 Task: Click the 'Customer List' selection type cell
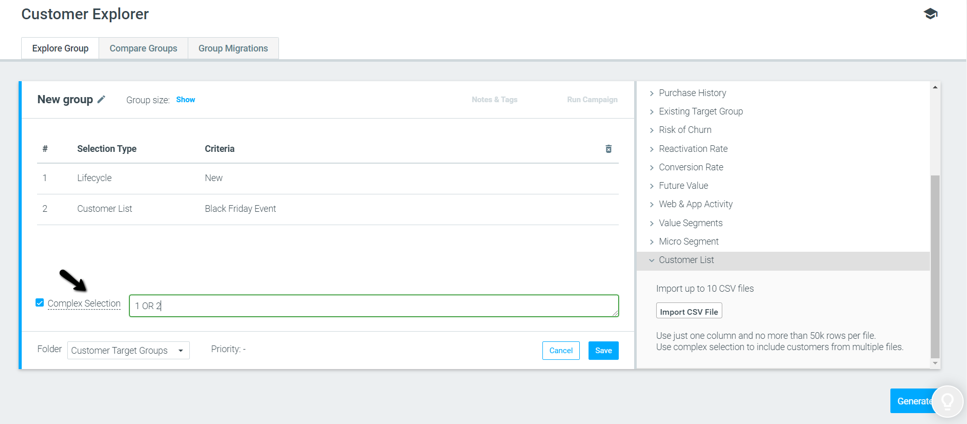(105, 209)
